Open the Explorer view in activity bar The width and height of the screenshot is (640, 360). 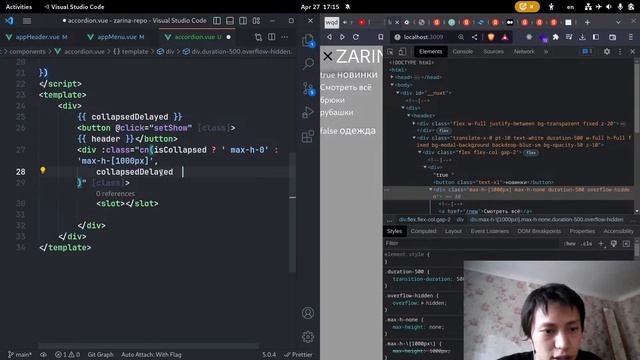(x=308, y=41)
